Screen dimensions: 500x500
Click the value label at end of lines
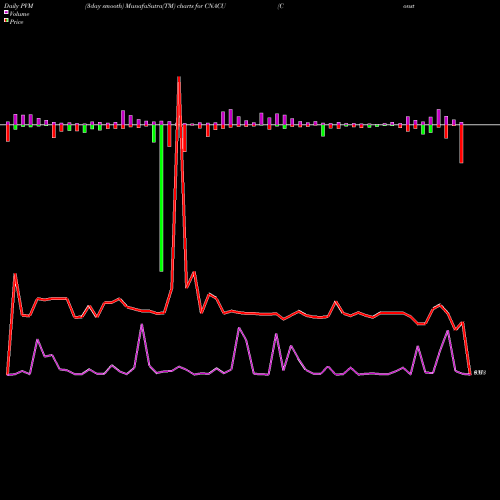(480, 372)
